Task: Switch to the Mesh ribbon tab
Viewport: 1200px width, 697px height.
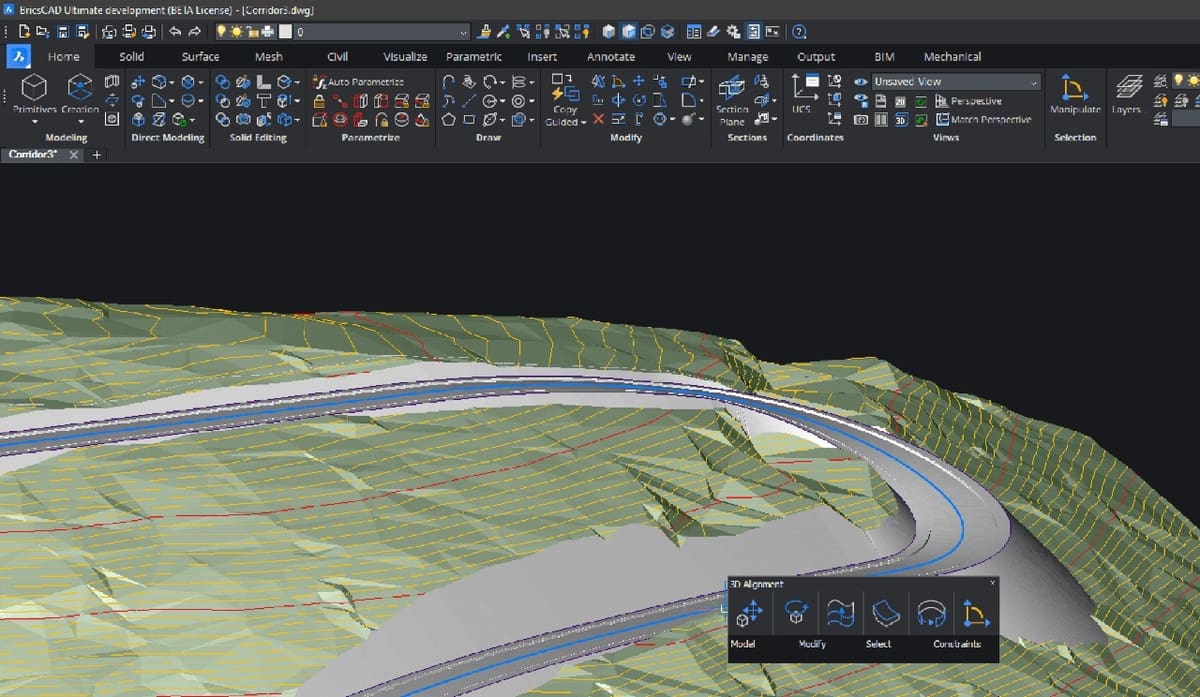Action: tap(268, 57)
